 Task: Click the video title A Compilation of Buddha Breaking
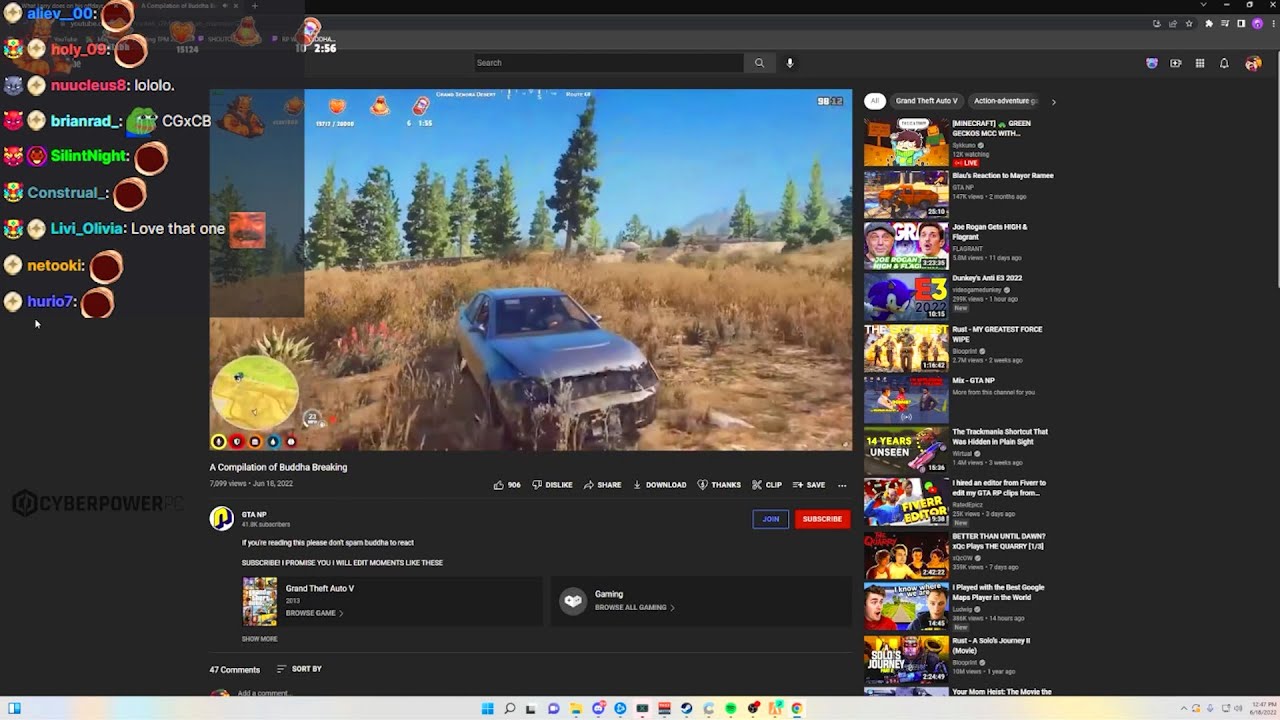click(278, 467)
